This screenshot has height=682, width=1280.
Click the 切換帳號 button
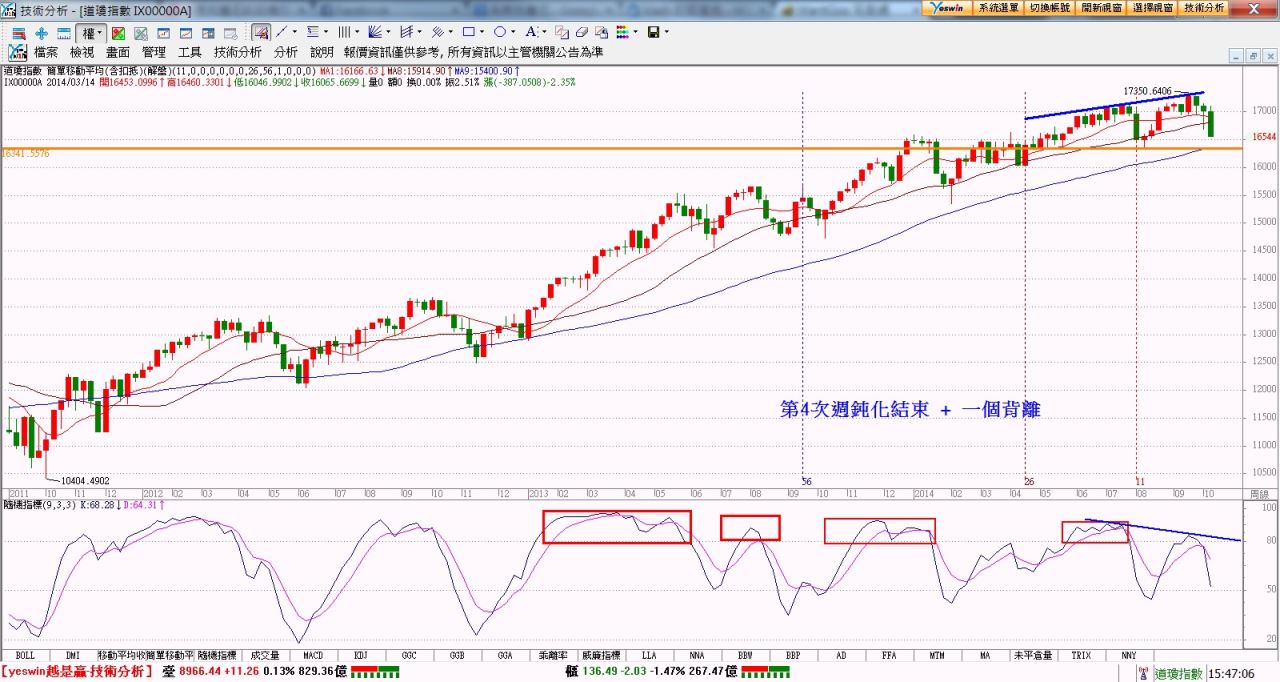coord(1049,7)
